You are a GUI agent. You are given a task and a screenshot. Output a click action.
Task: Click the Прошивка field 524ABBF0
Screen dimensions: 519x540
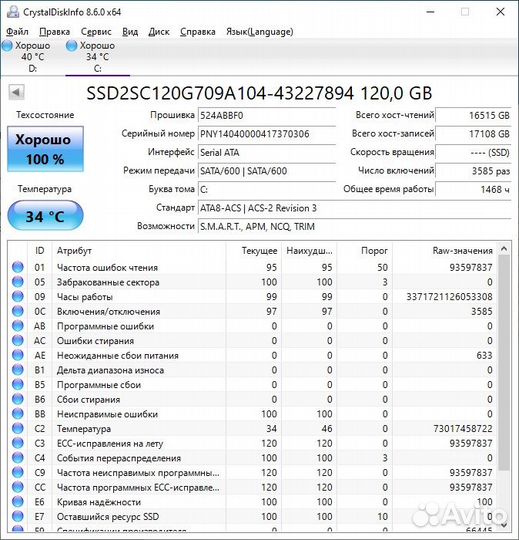click(267, 115)
